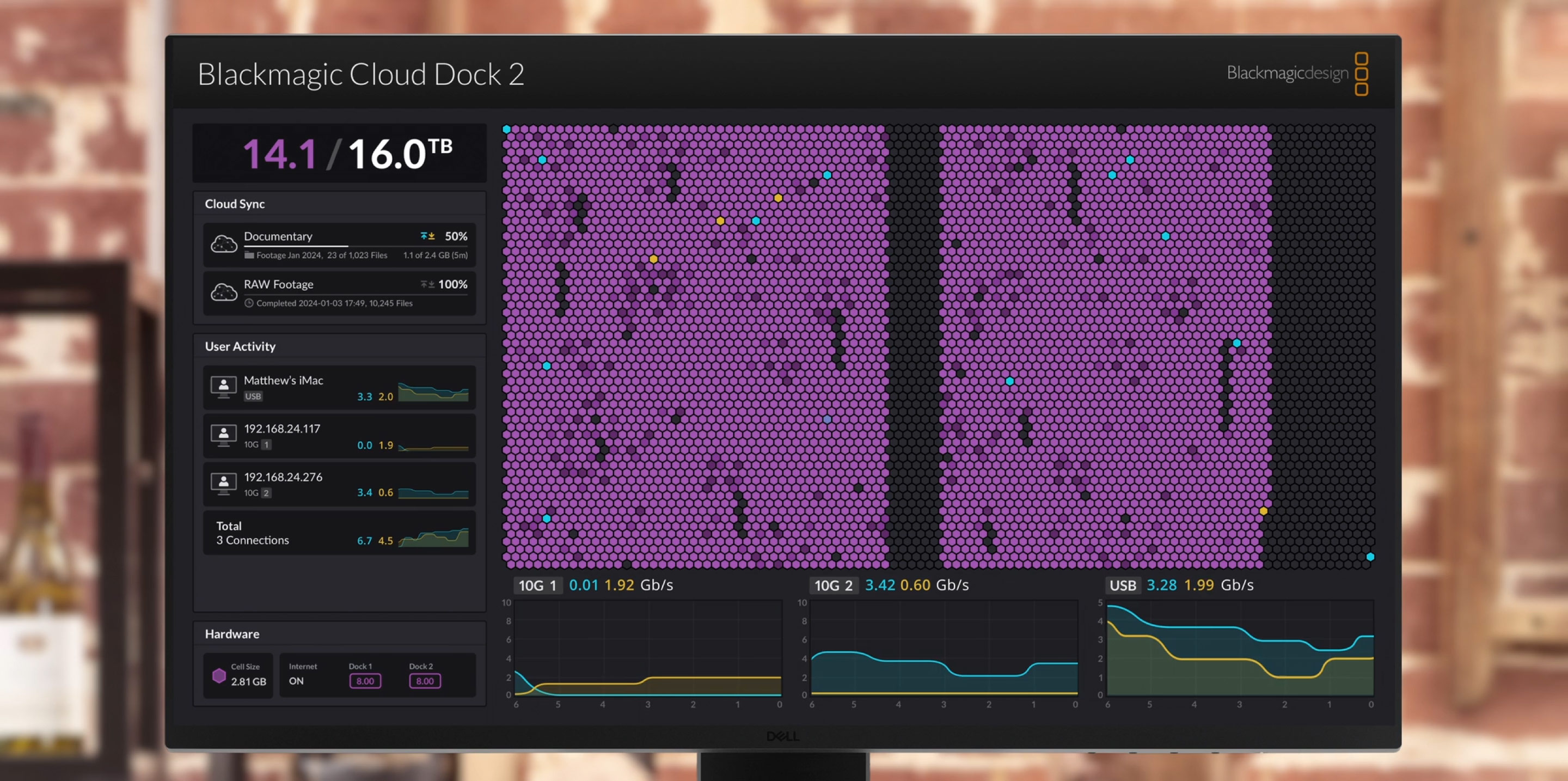The height and width of the screenshot is (781, 1568).
Task: Select the user icon for Matthew's iMac
Action: [223, 386]
